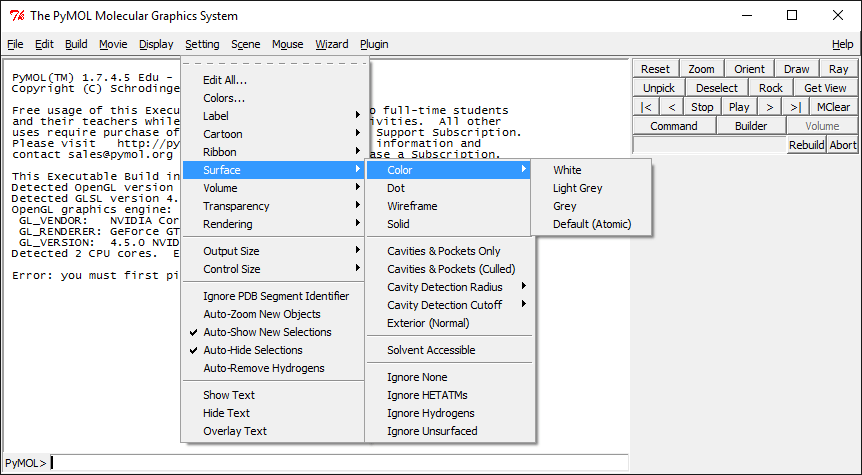Enable Auto-Remove Hydrogens
The image size is (862, 475).
(273, 368)
